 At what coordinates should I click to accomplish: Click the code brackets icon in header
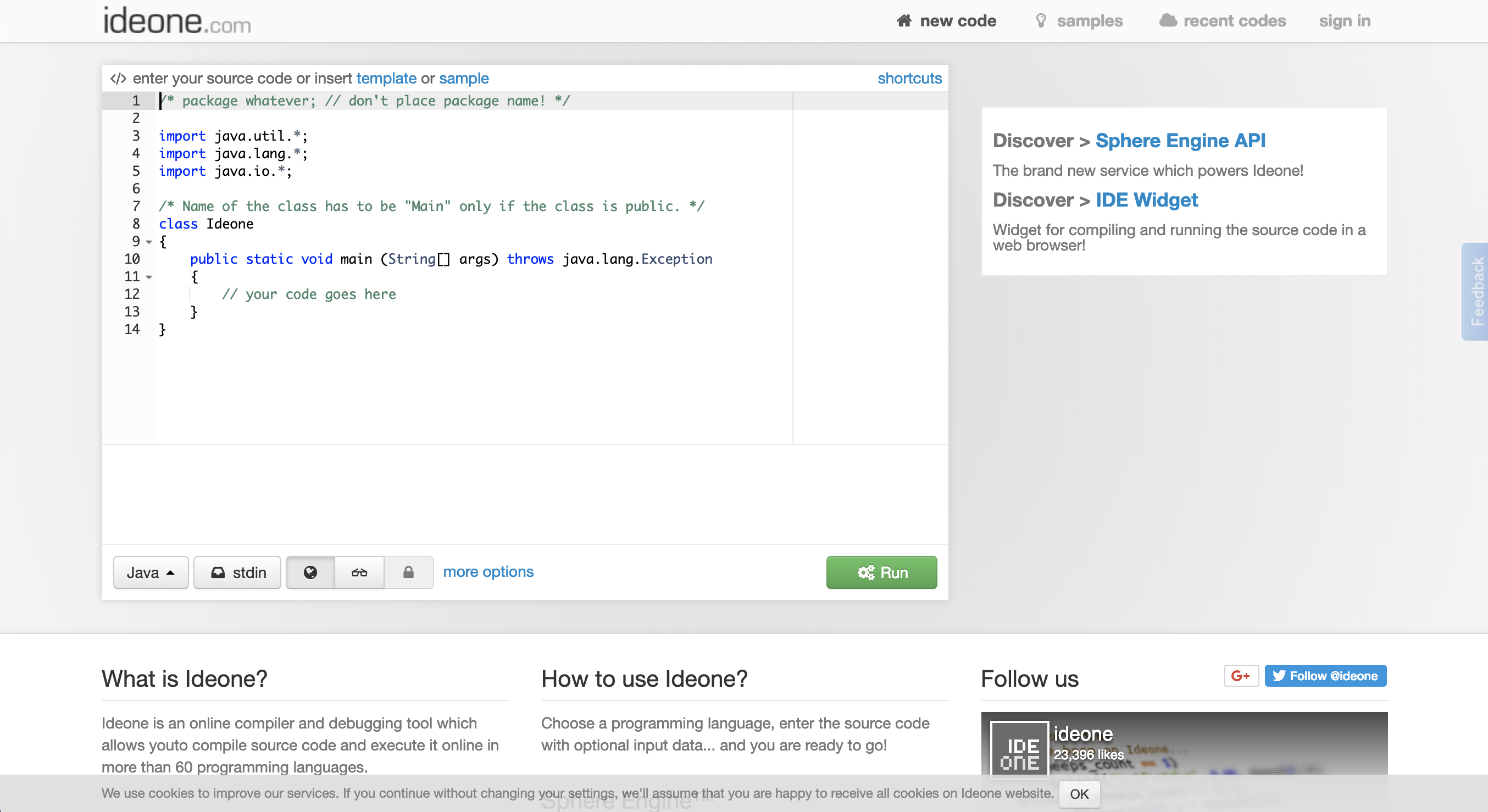click(118, 79)
